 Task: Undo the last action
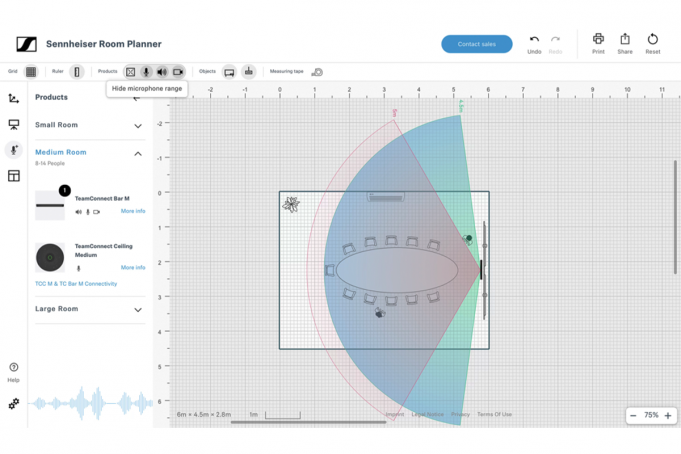click(x=534, y=44)
